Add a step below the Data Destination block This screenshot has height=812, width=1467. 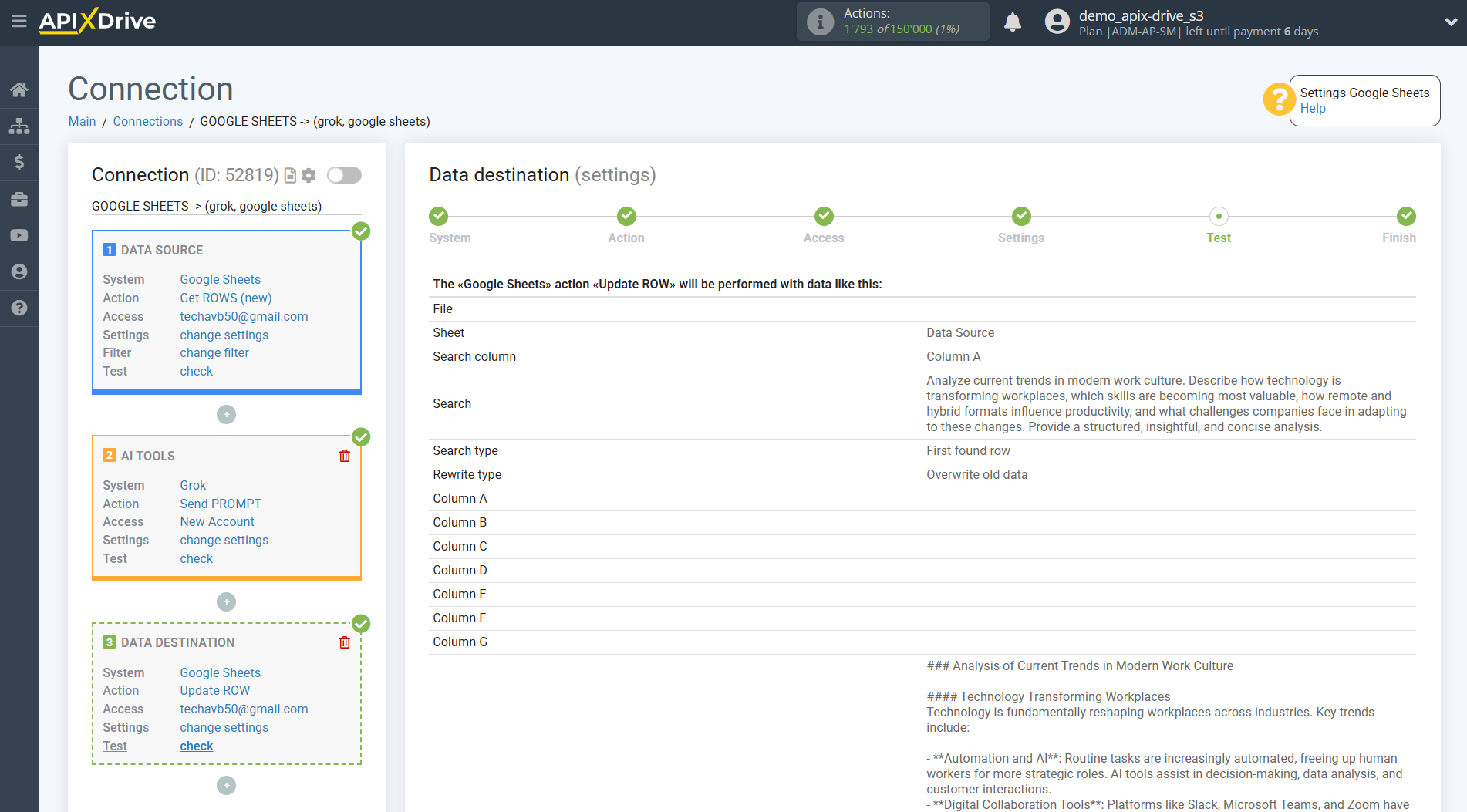pos(226,785)
